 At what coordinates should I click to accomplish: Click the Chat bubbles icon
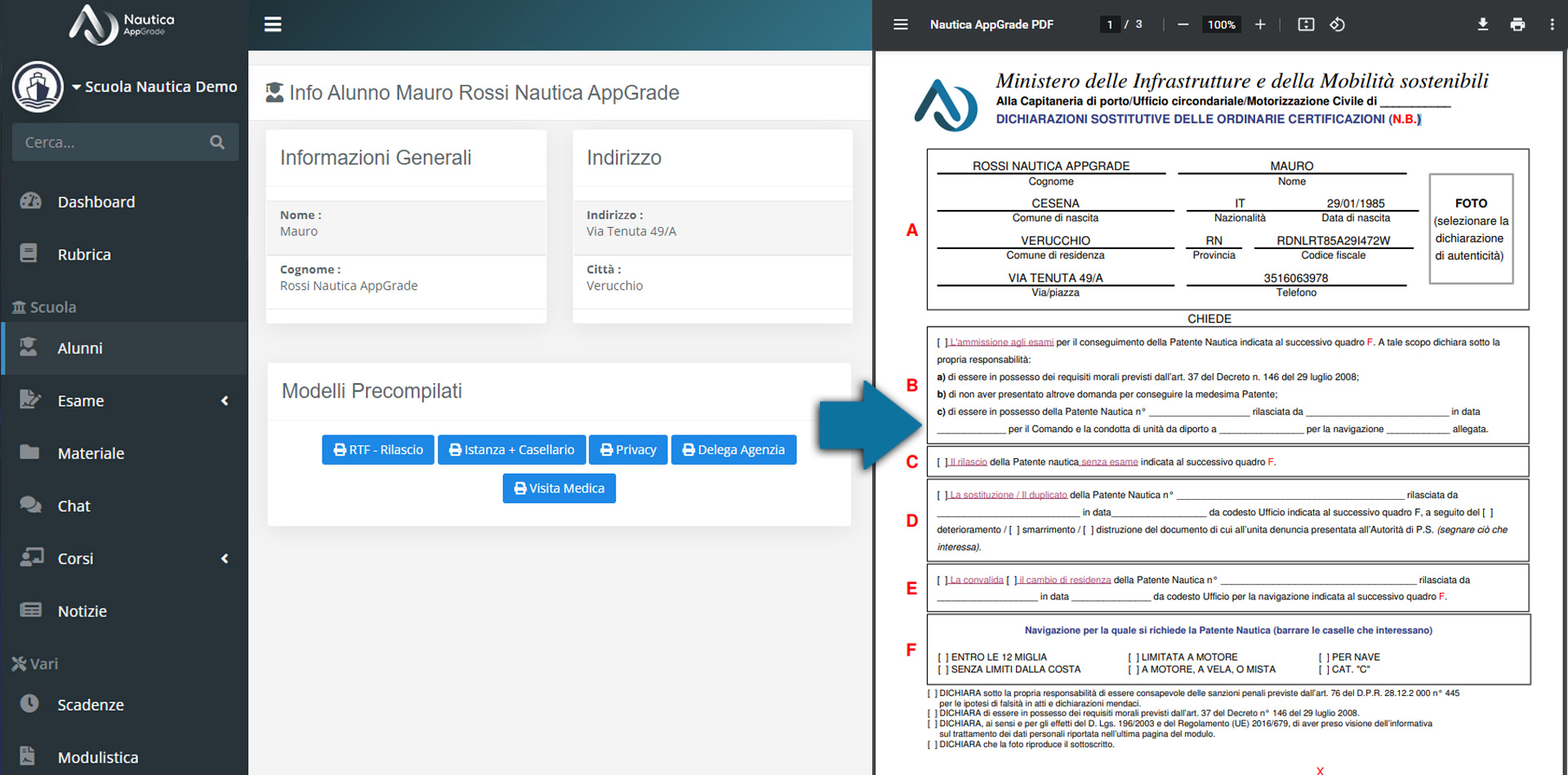pyautogui.click(x=31, y=505)
